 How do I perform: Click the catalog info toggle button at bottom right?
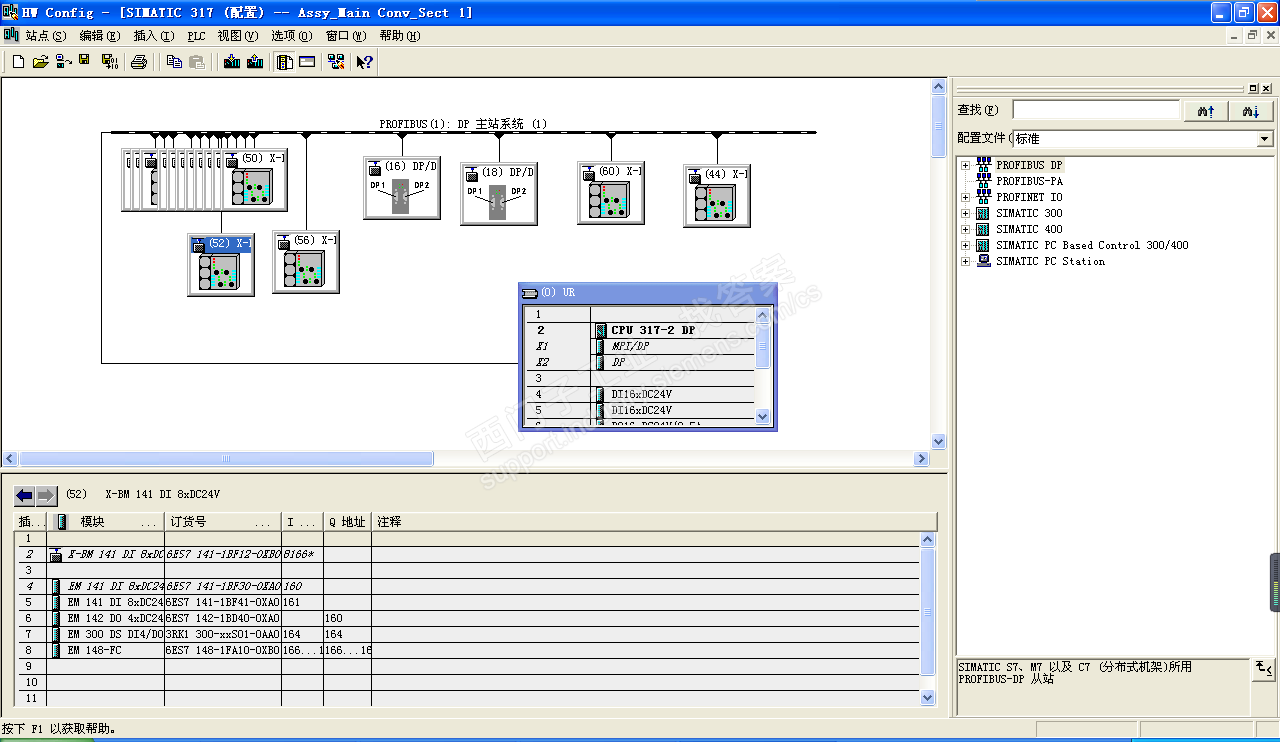pyautogui.click(x=1264, y=669)
